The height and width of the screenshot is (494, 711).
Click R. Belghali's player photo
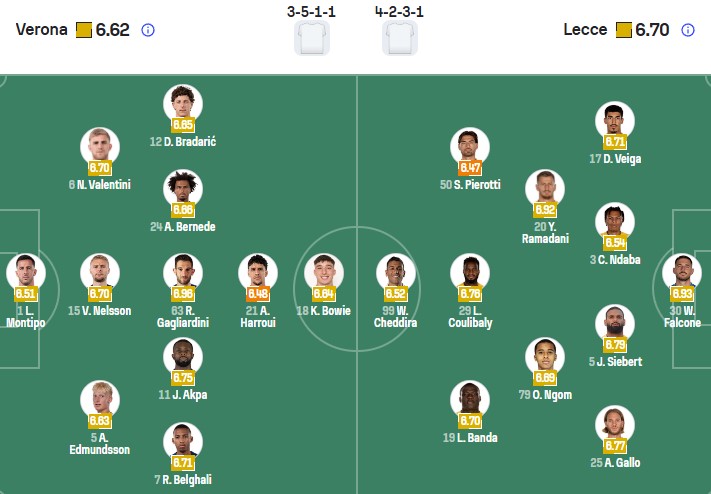(x=183, y=441)
